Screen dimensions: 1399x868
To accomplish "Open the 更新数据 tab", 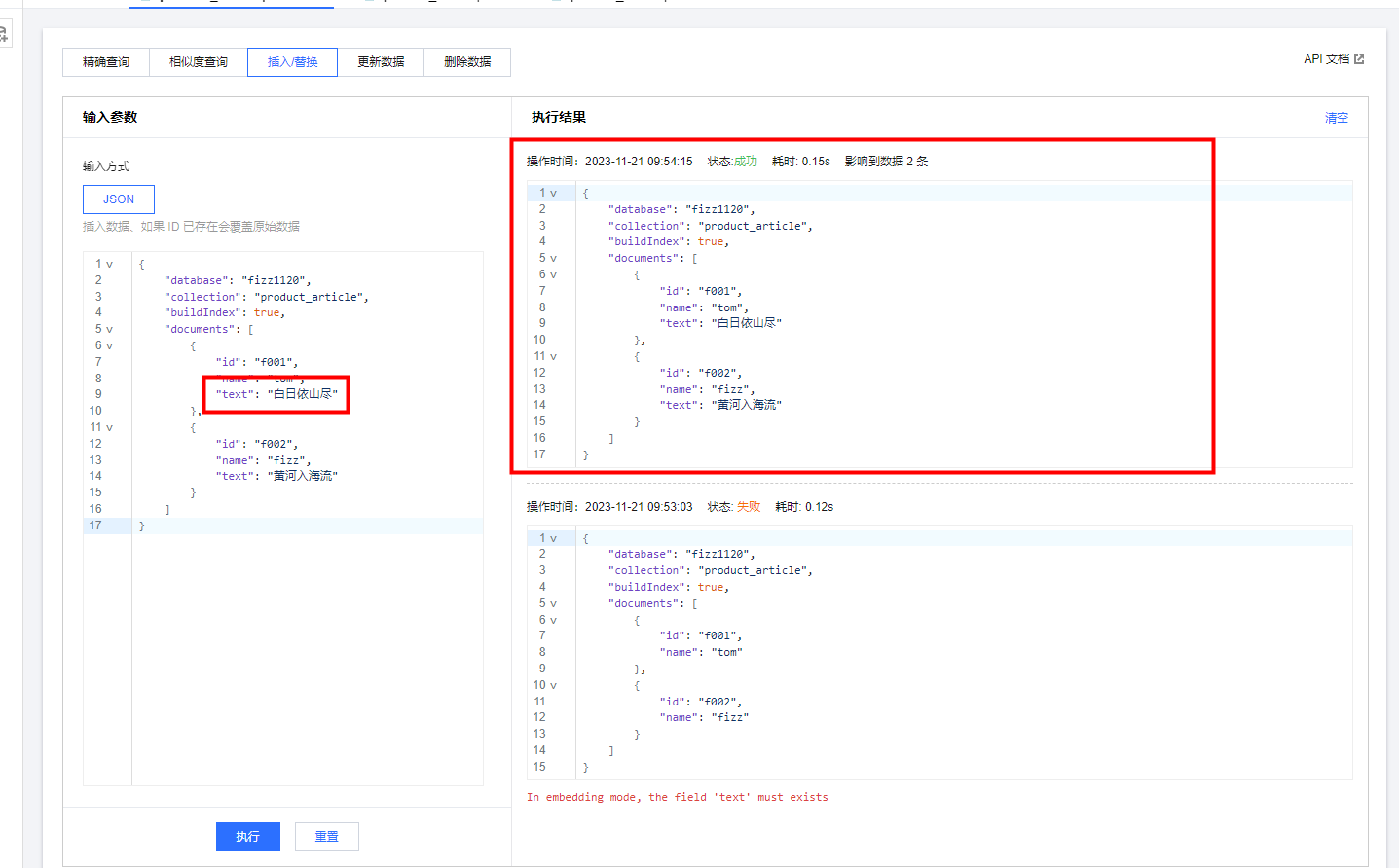I will pyautogui.click(x=381, y=62).
